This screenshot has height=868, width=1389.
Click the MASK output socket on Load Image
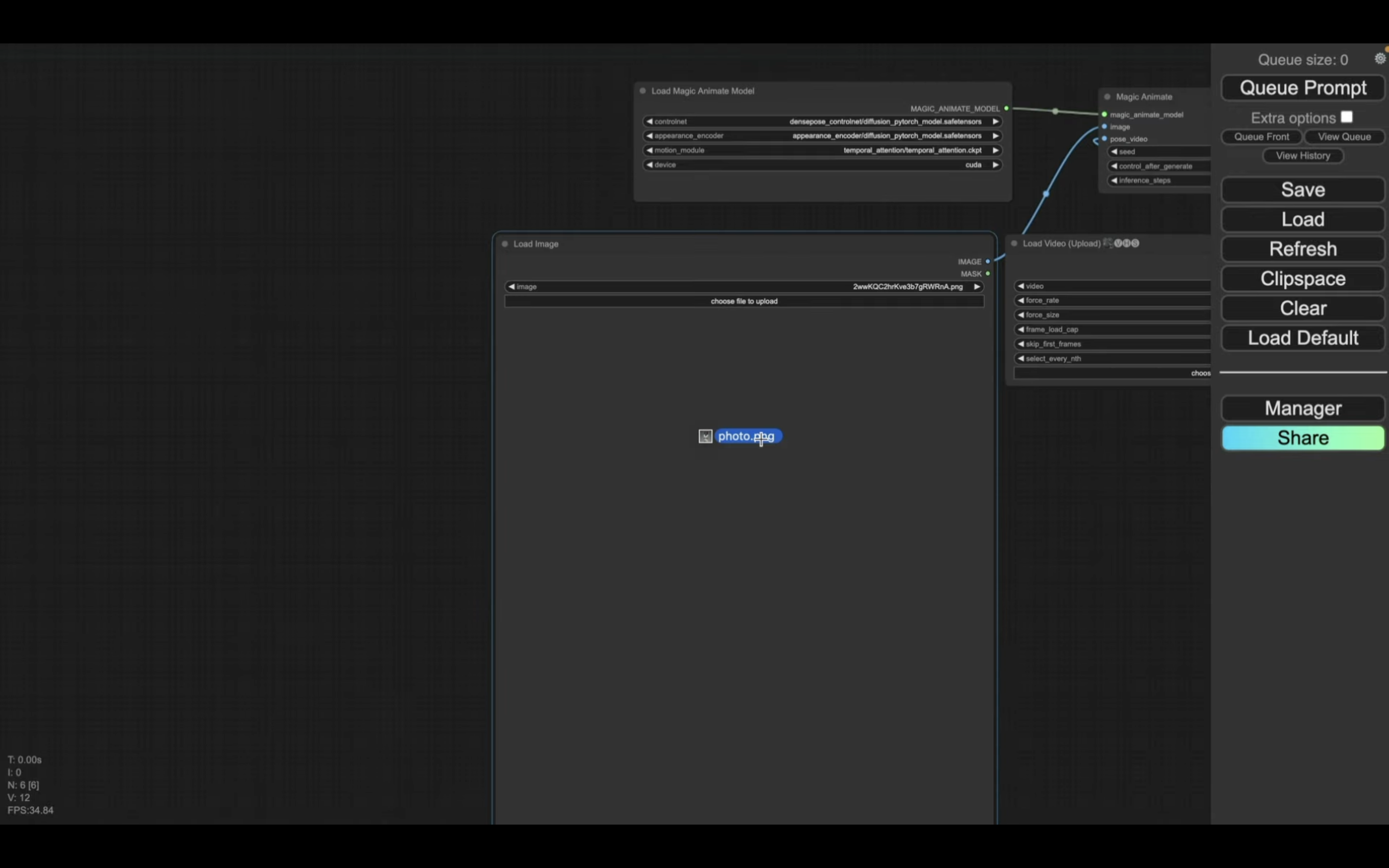pyautogui.click(x=988, y=274)
